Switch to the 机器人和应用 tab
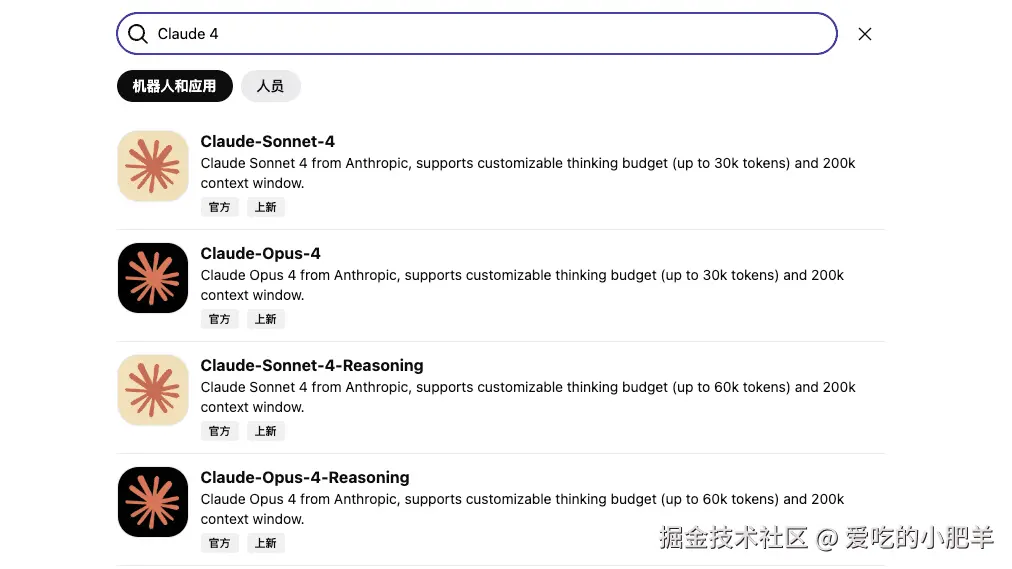The height and width of the screenshot is (569, 1012). [174, 86]
